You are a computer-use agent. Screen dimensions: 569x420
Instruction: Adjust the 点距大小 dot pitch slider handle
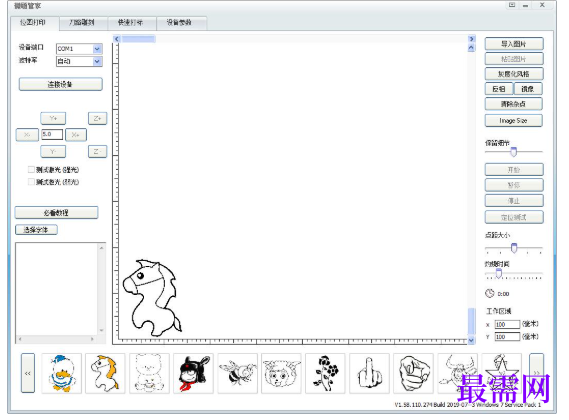514,248
